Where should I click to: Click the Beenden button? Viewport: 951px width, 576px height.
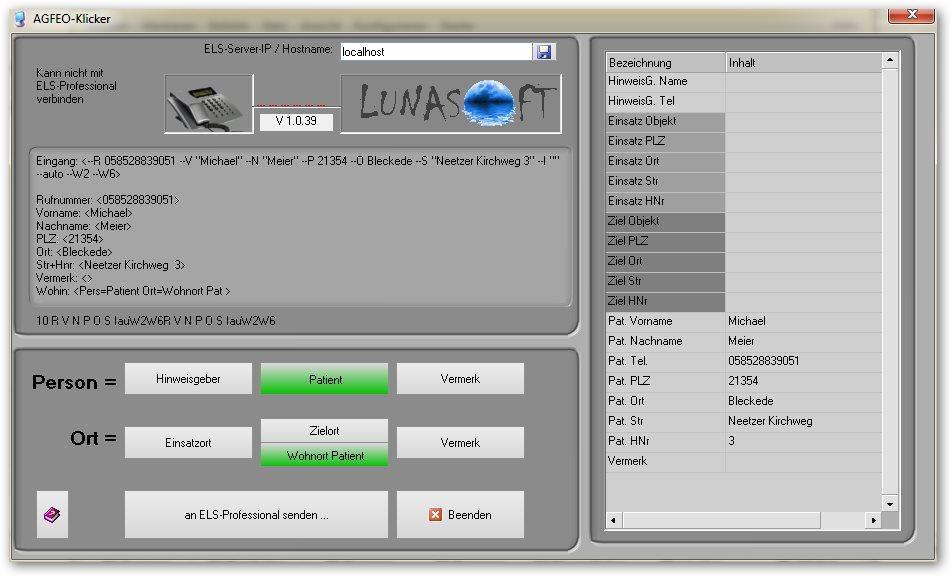(x=460, y=515)
